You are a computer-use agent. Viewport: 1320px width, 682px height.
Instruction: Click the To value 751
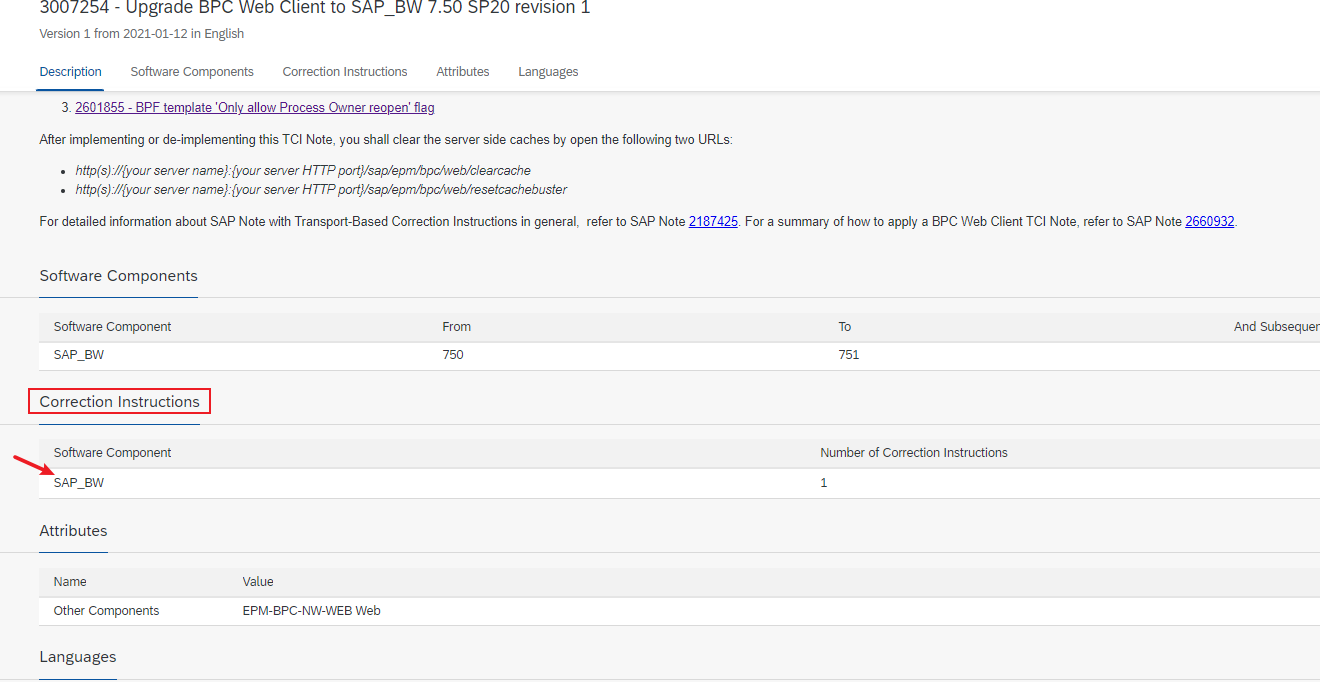(x=849, y=355)
